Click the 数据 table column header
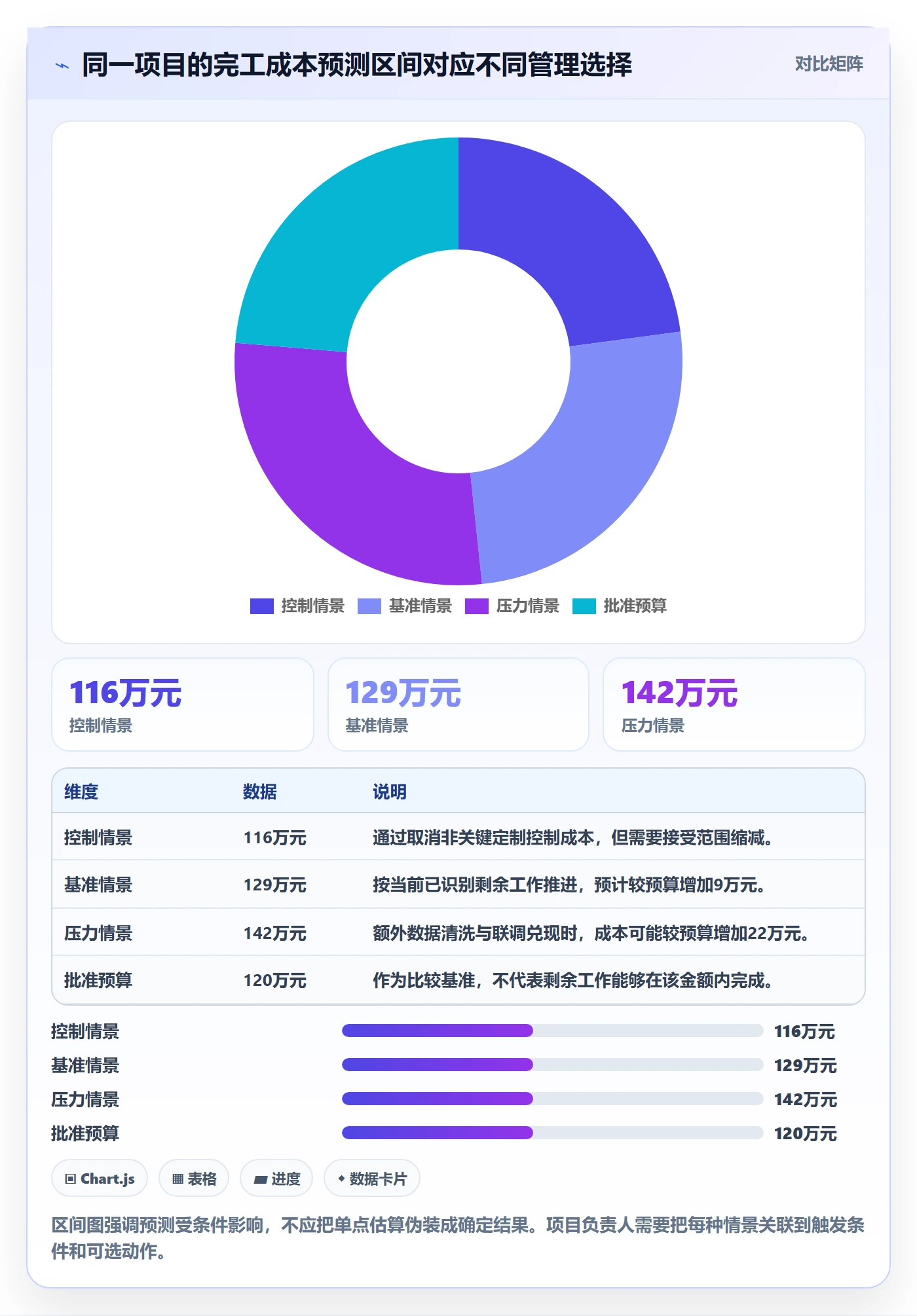The height and width of the screenshot is (1316, 917). (260, 792)
